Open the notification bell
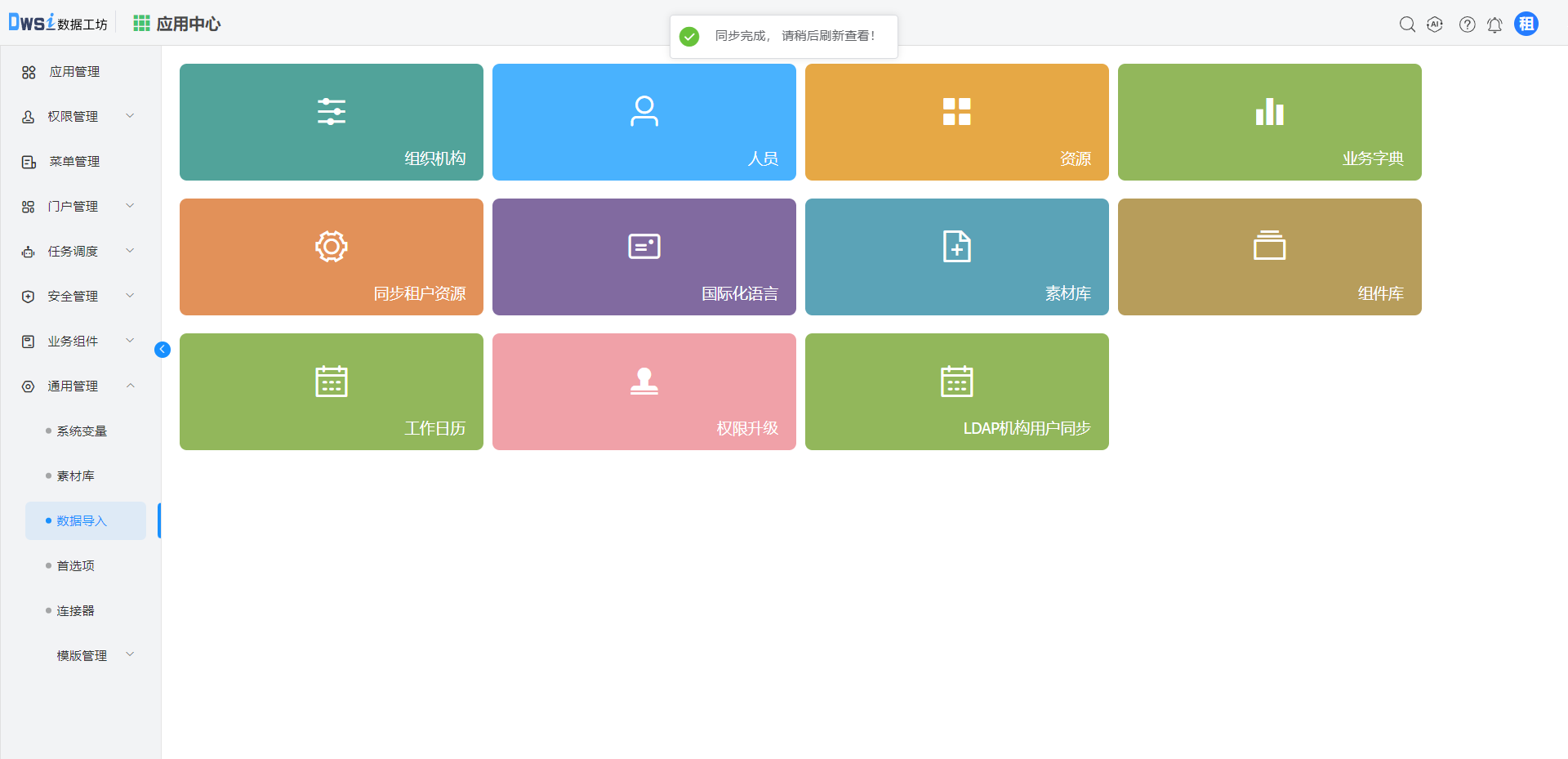1568x759 pixels. click(1494, 25)
